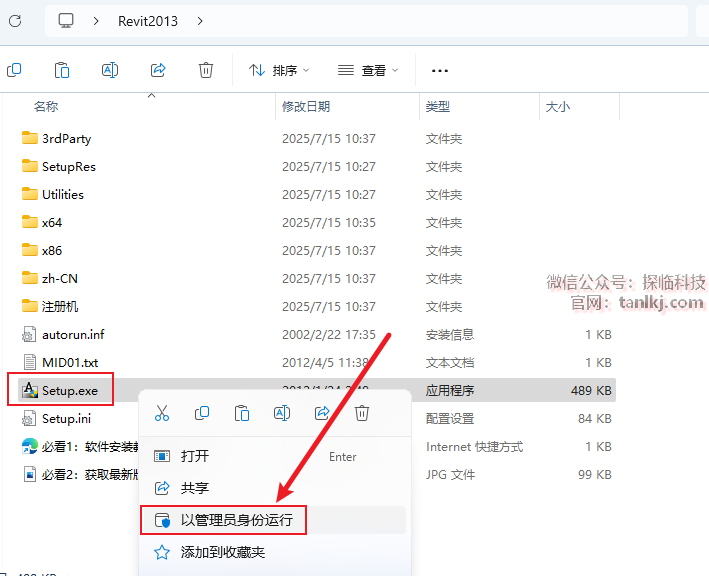Click Copy icon in context menu
709x576 pixels.
[202, 413]
